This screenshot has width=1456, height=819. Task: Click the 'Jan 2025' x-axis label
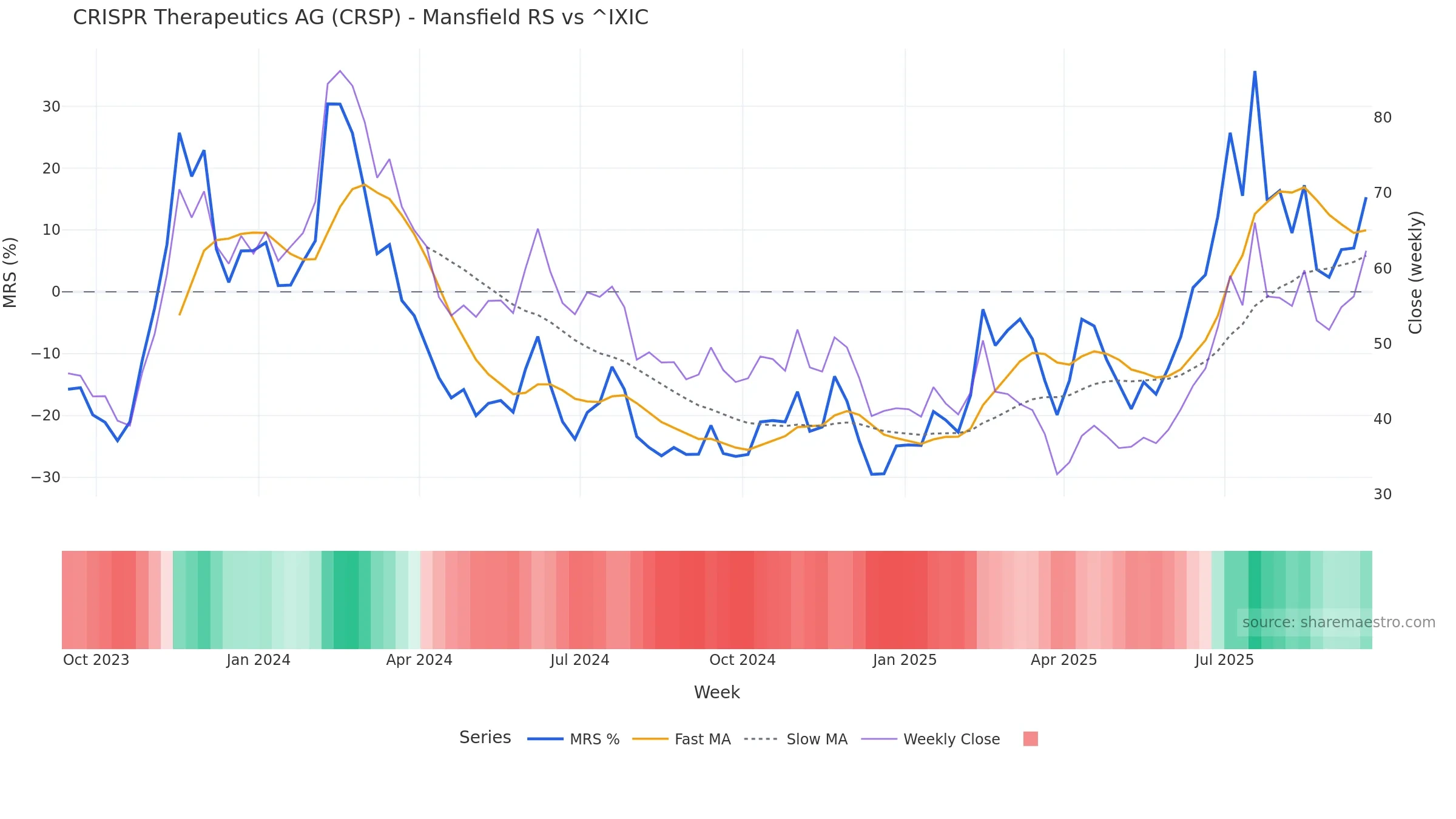click(x=905, y=660)
